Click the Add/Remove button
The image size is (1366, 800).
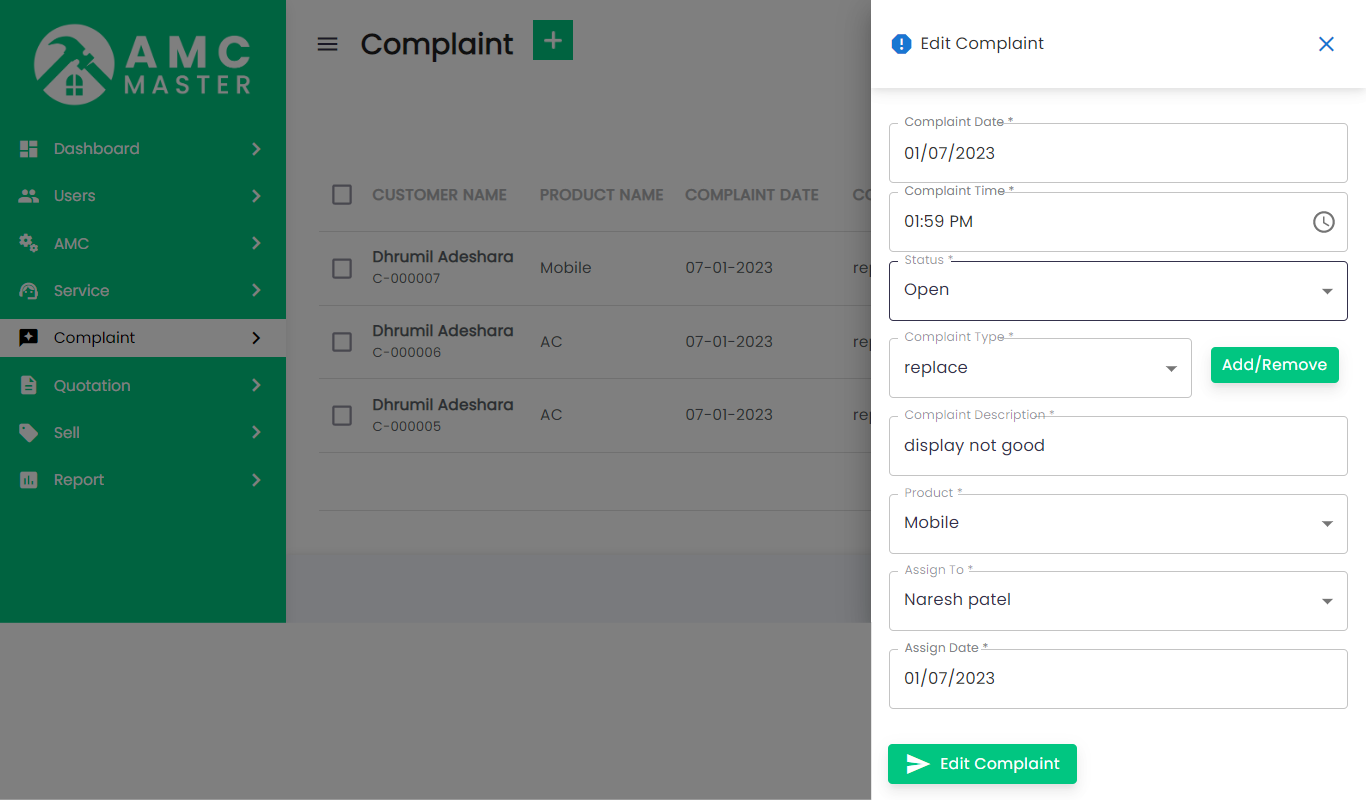point(1274,365)
